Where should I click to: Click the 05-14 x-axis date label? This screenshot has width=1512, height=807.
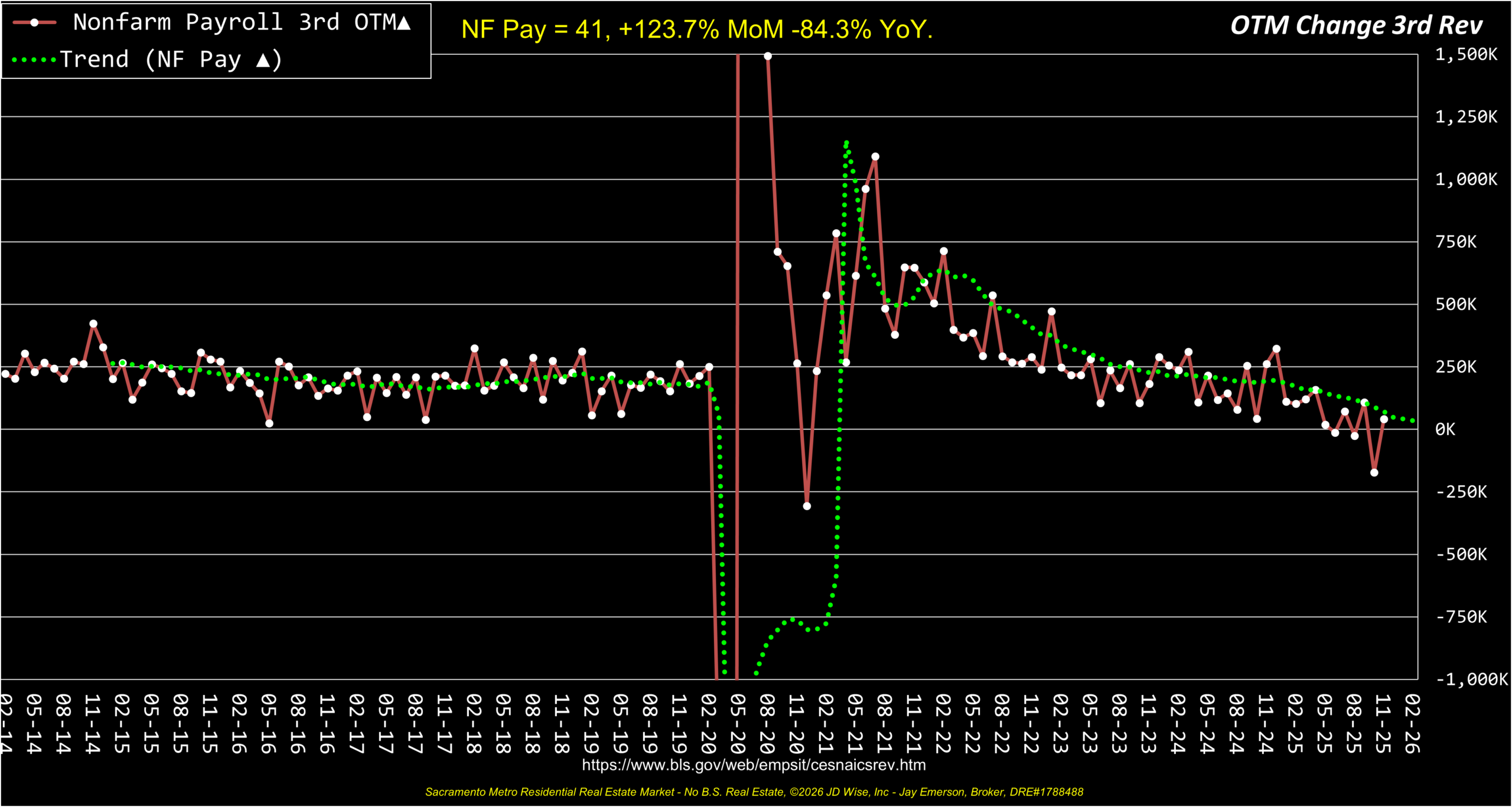pos(34,724)
